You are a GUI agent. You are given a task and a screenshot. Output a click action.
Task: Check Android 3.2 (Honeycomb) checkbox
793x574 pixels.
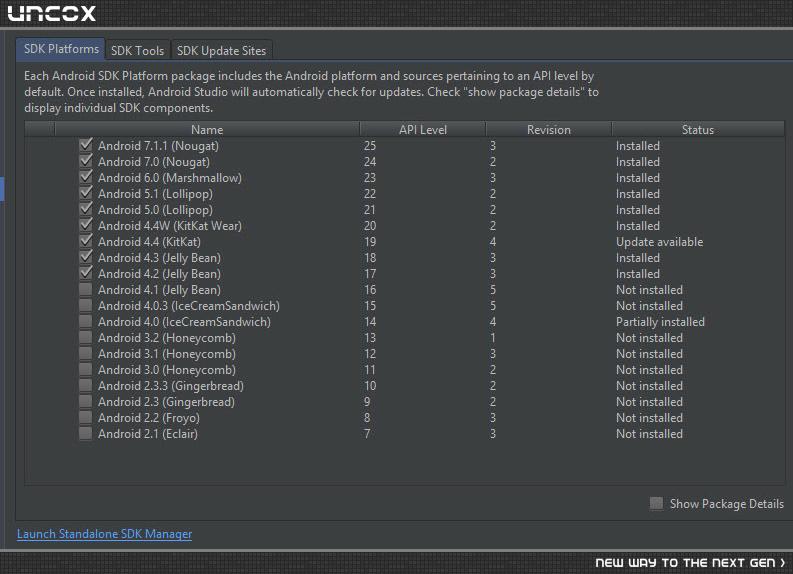pos(86,337)
